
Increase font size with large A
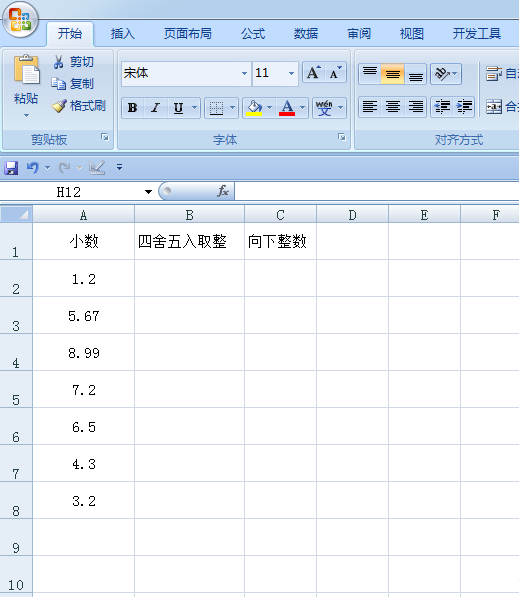pyautogui.click(x=313, y=72)
